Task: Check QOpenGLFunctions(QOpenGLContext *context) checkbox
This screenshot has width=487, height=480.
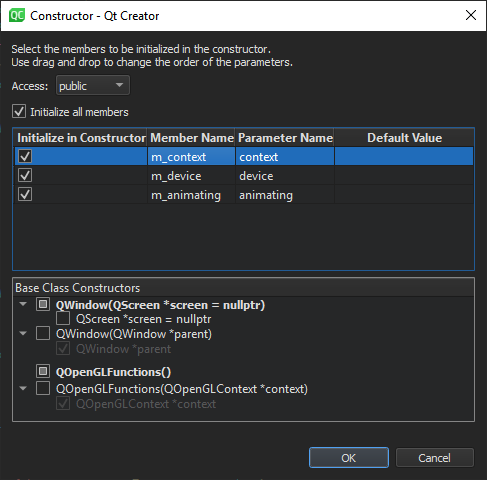Action: (43, 388)
